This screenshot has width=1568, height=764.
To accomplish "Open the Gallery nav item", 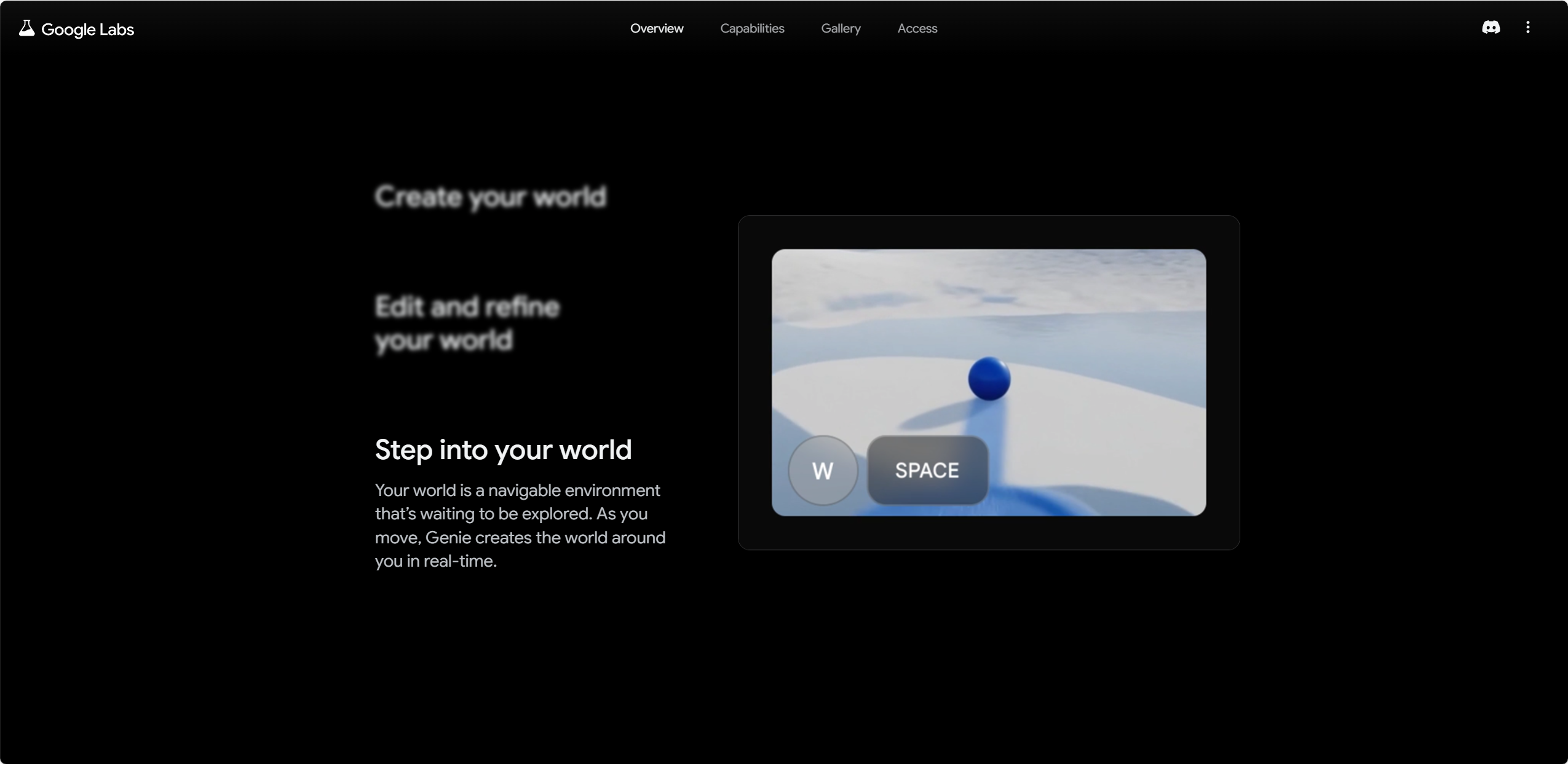I will click(841, 28).
